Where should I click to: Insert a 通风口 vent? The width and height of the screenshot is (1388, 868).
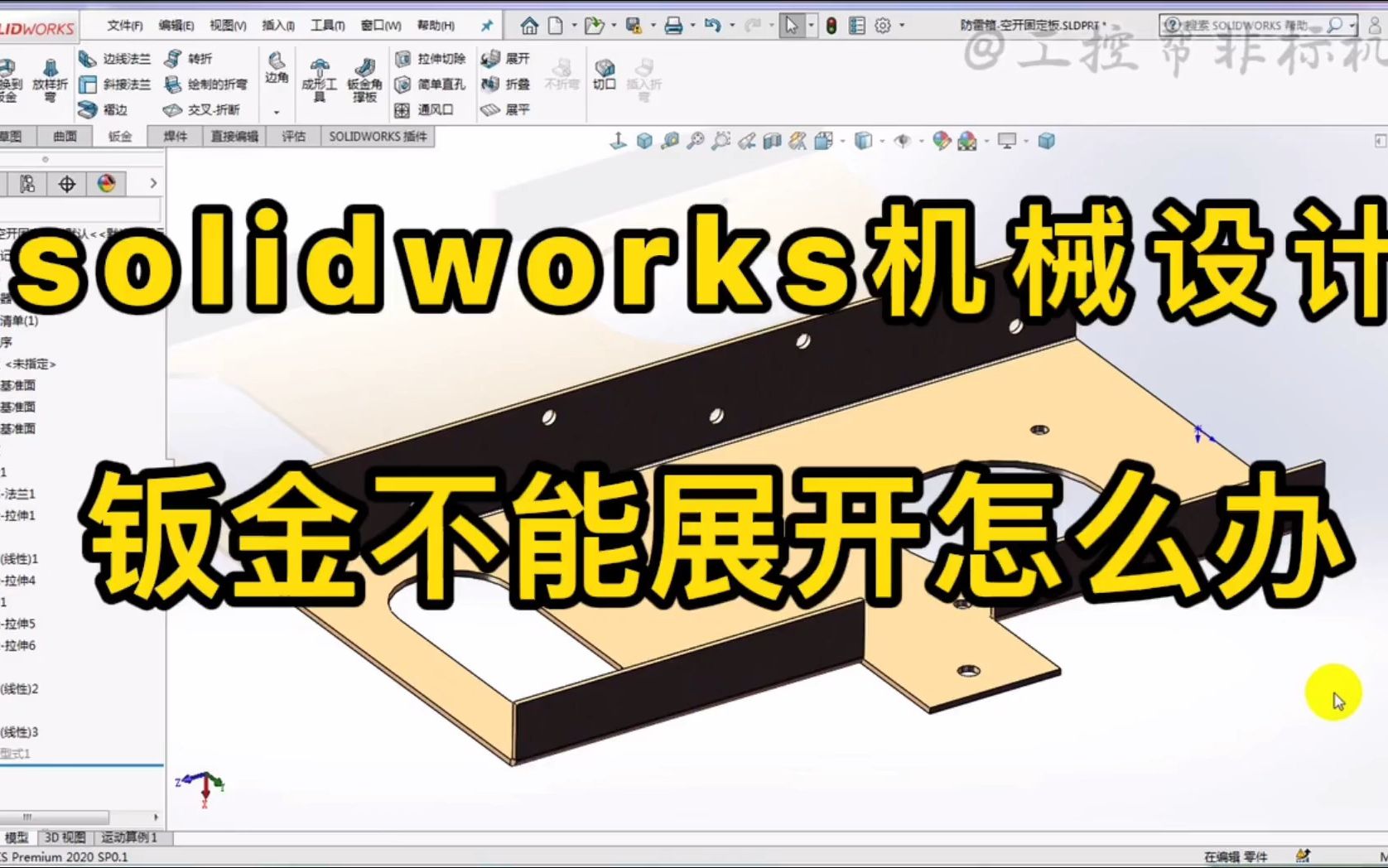pos(424,109)
